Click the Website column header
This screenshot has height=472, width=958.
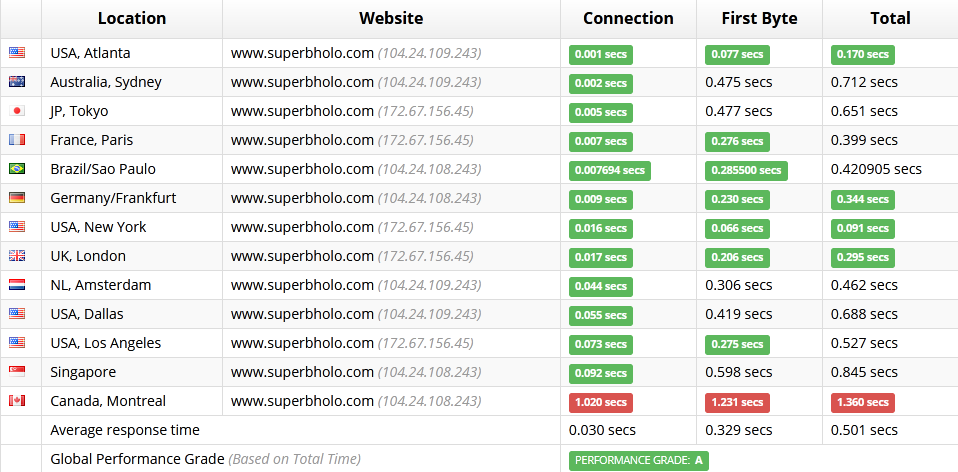point(391,18)
